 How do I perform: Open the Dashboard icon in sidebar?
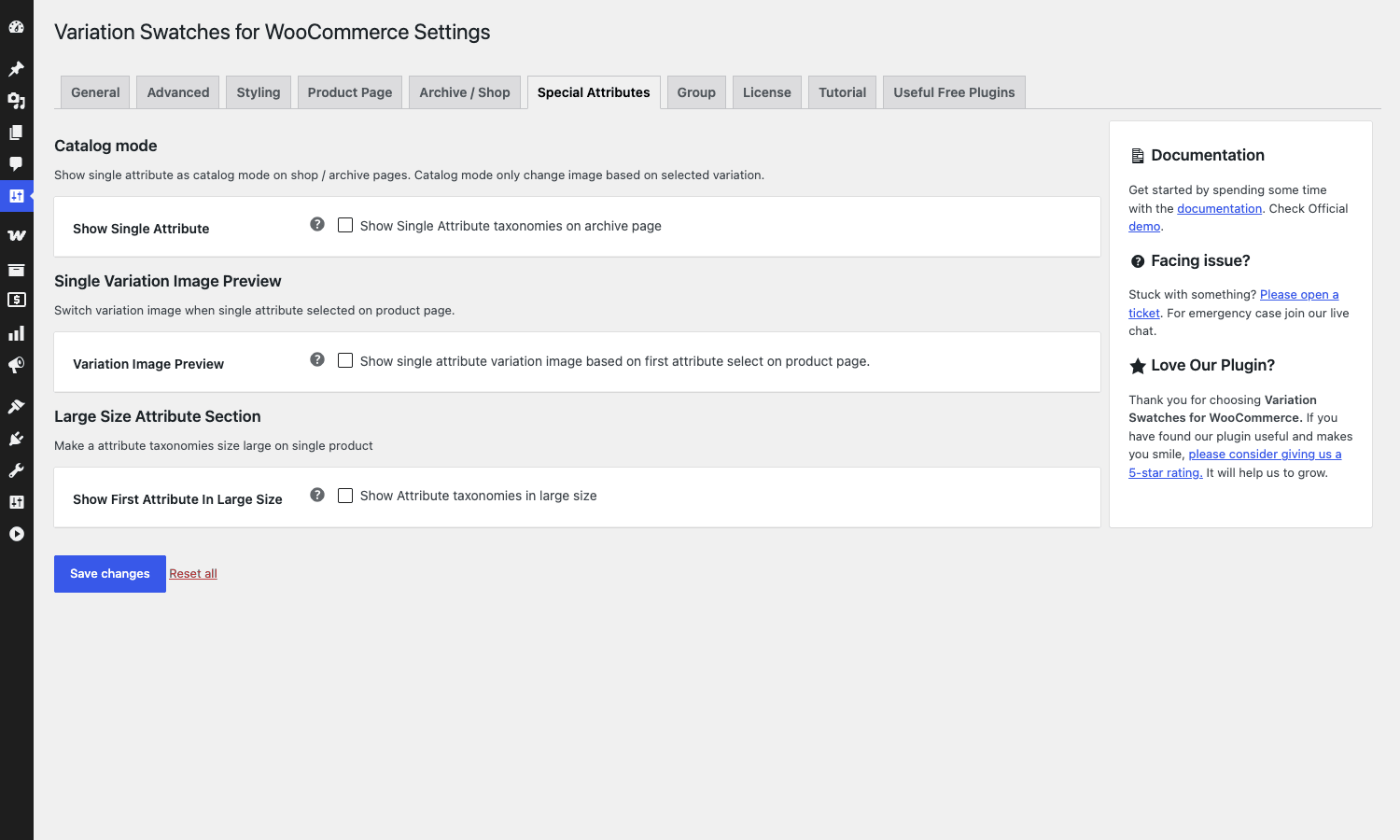click(16, 27)
